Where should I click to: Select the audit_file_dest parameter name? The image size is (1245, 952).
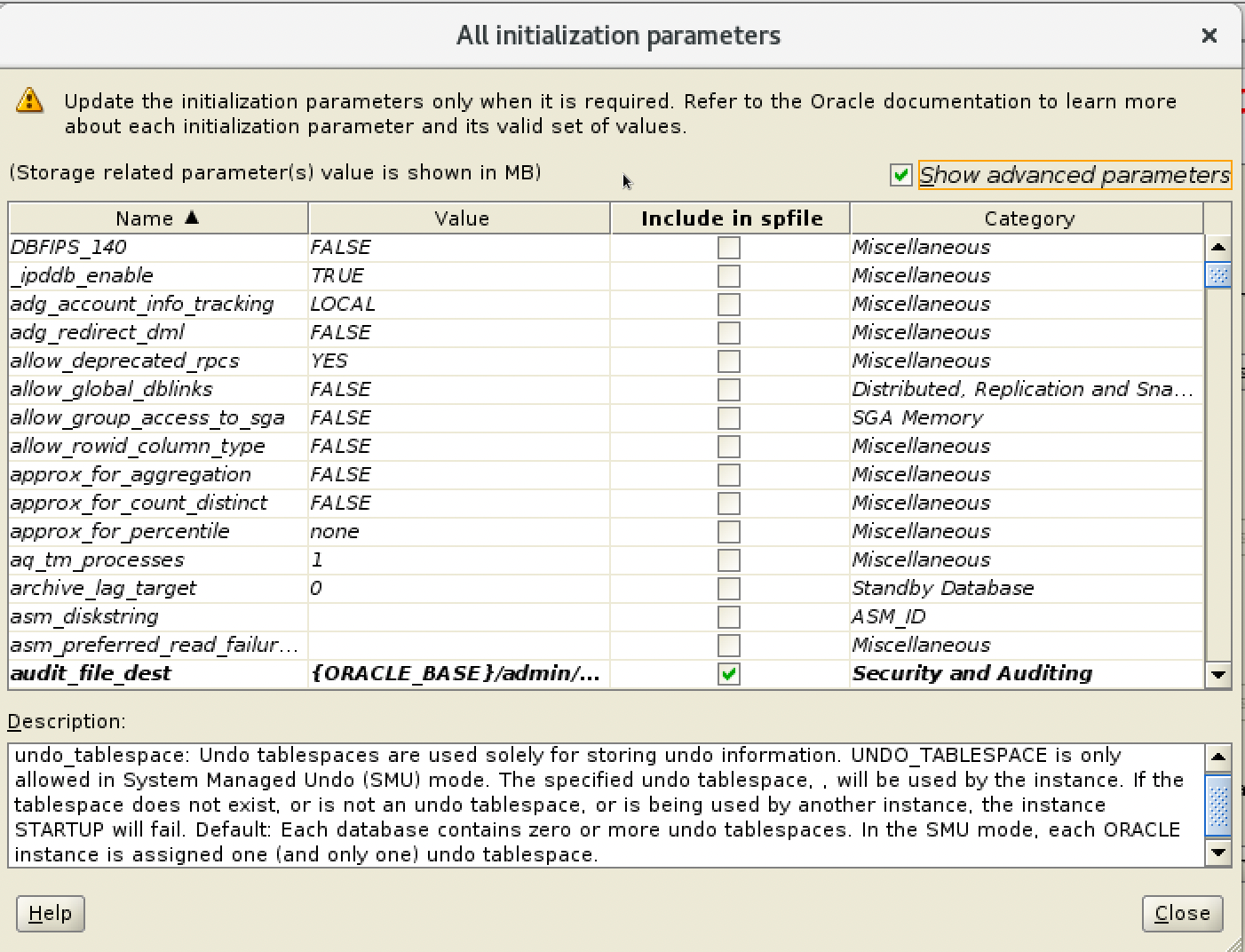(x=91, y=673)
